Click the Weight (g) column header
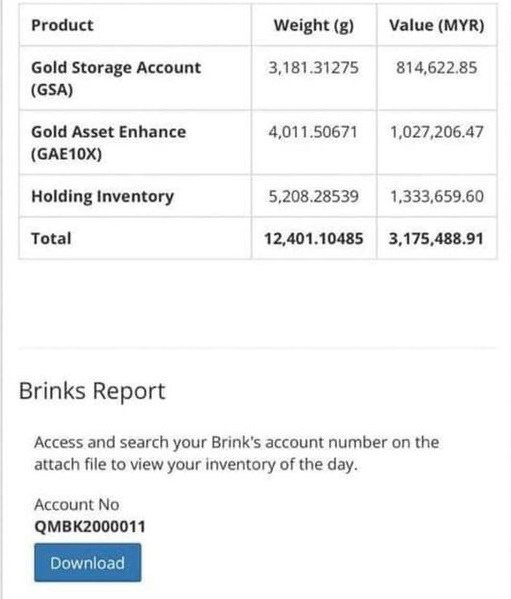Image resolution: width=511 pixels, height=599 pixels. click(x=314, y=25)
